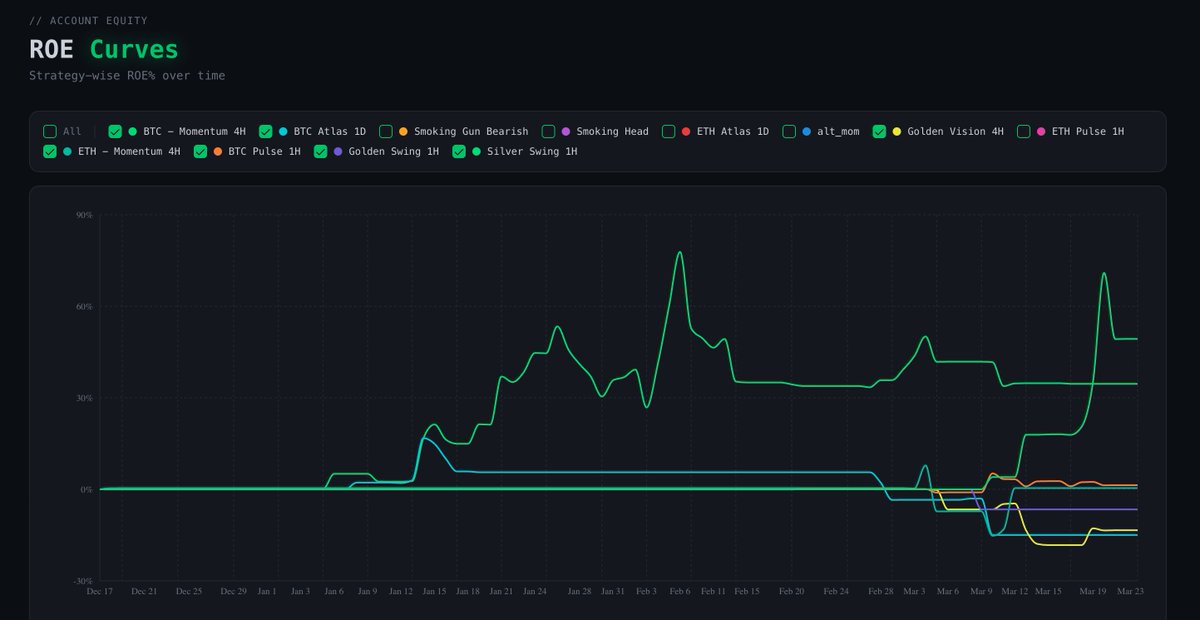Click the green dot beside Silver Swing 1H
This screenshot has width=1200, height=620.
point(476,151)
